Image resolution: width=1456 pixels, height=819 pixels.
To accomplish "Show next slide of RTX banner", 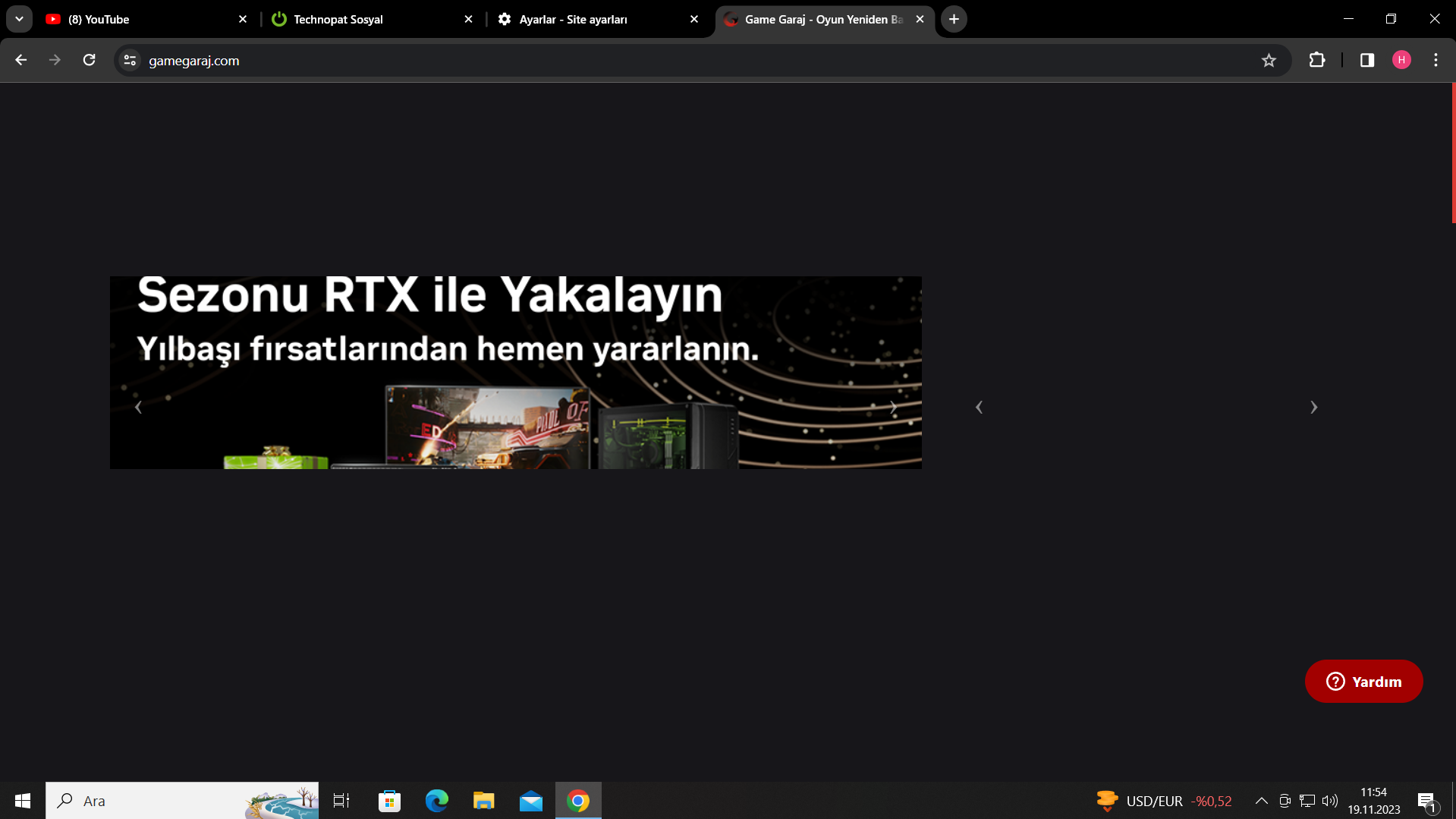I will pos(893,408).
